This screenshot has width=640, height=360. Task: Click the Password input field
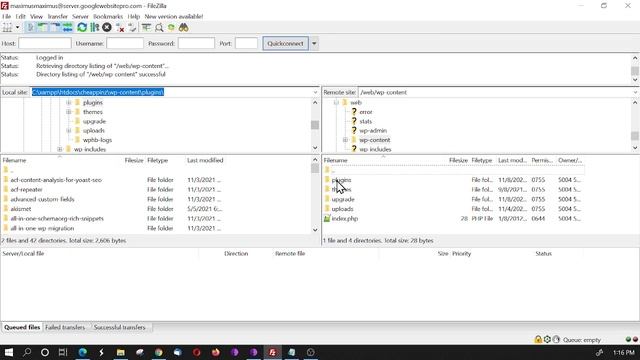(x=196, y=43)
